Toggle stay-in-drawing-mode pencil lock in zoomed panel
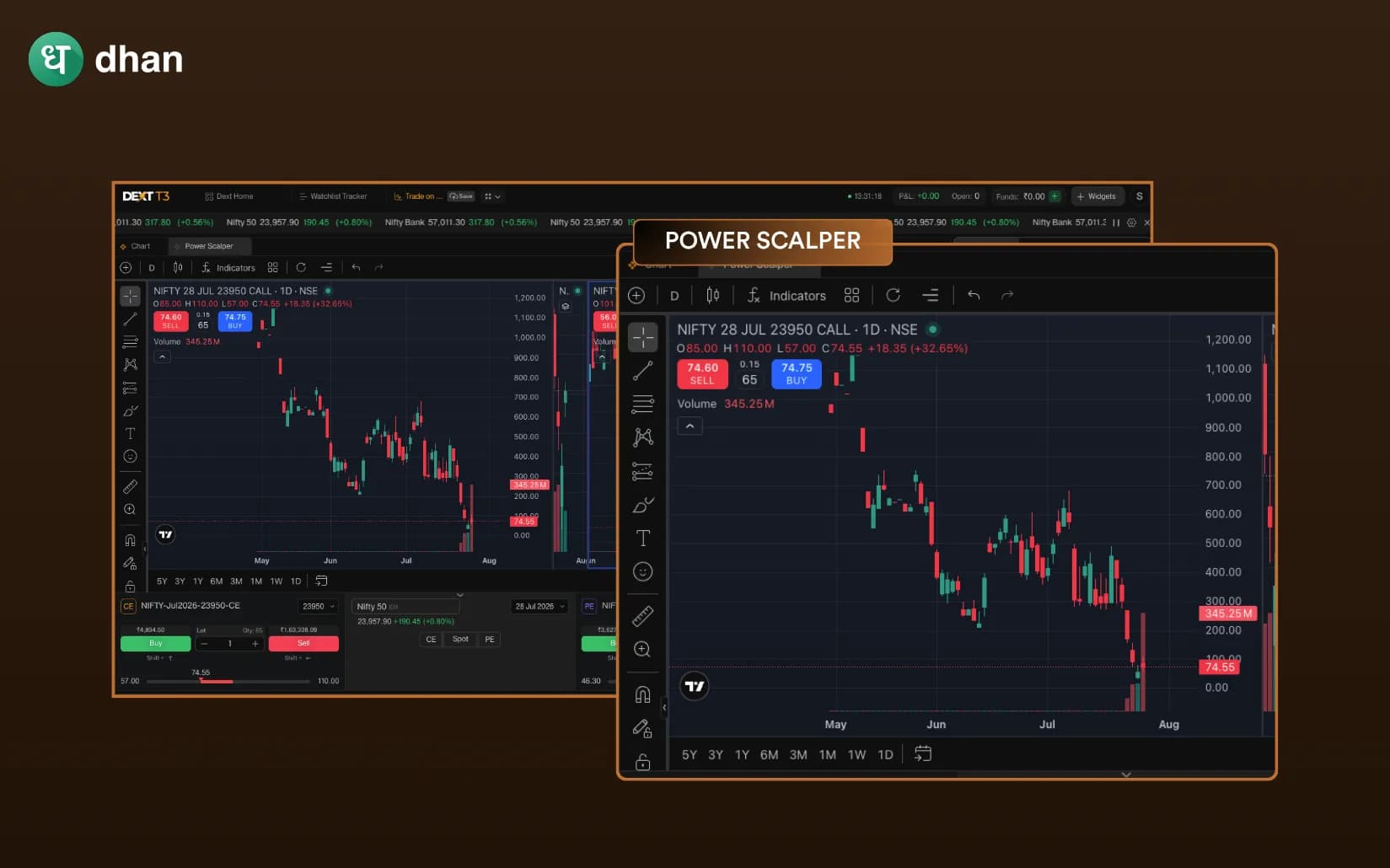 (x=643, y=728)
